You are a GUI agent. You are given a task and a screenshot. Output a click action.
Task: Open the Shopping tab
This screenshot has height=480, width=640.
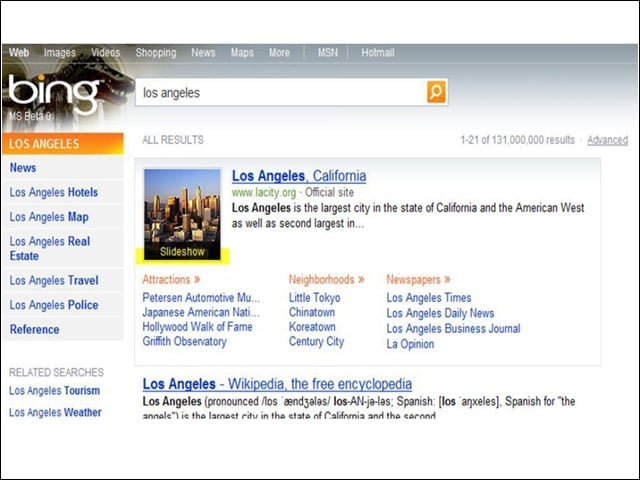156,53
